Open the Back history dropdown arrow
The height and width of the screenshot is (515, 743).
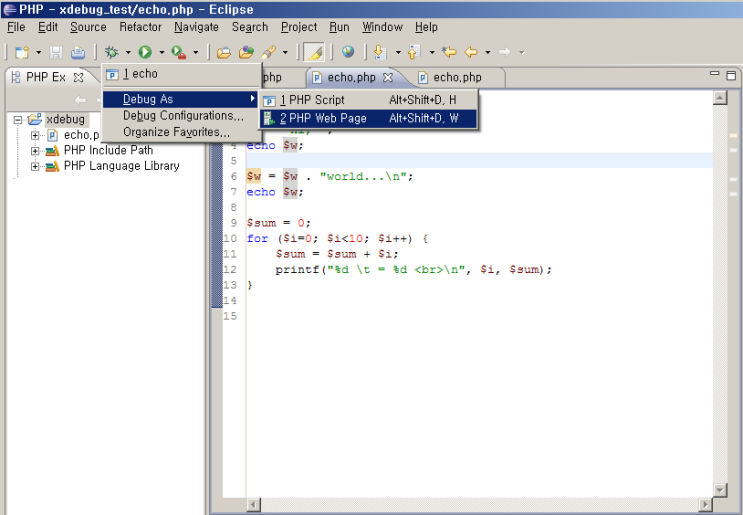488,52
